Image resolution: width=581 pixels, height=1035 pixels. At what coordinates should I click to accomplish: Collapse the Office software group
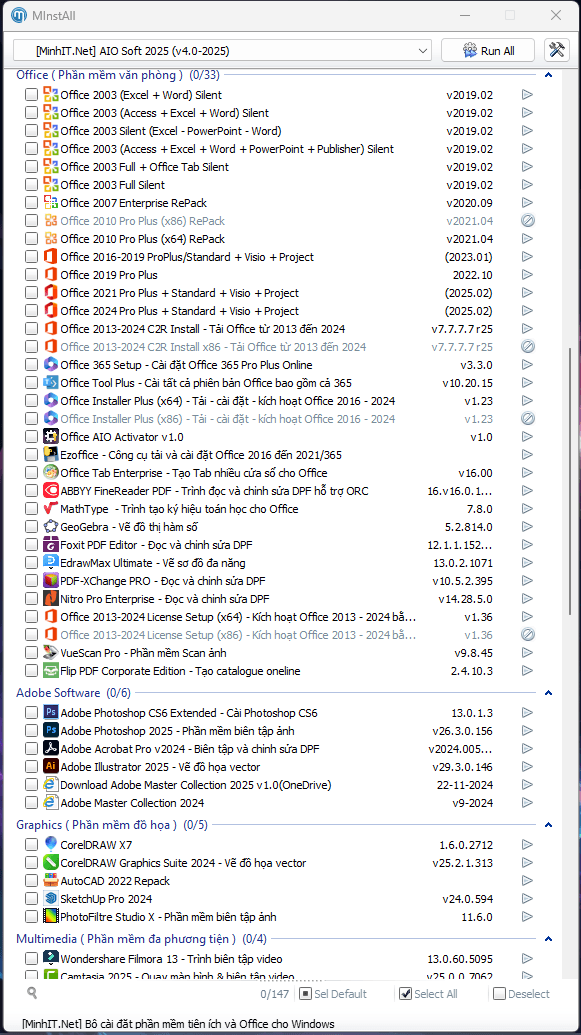[547, 75]
